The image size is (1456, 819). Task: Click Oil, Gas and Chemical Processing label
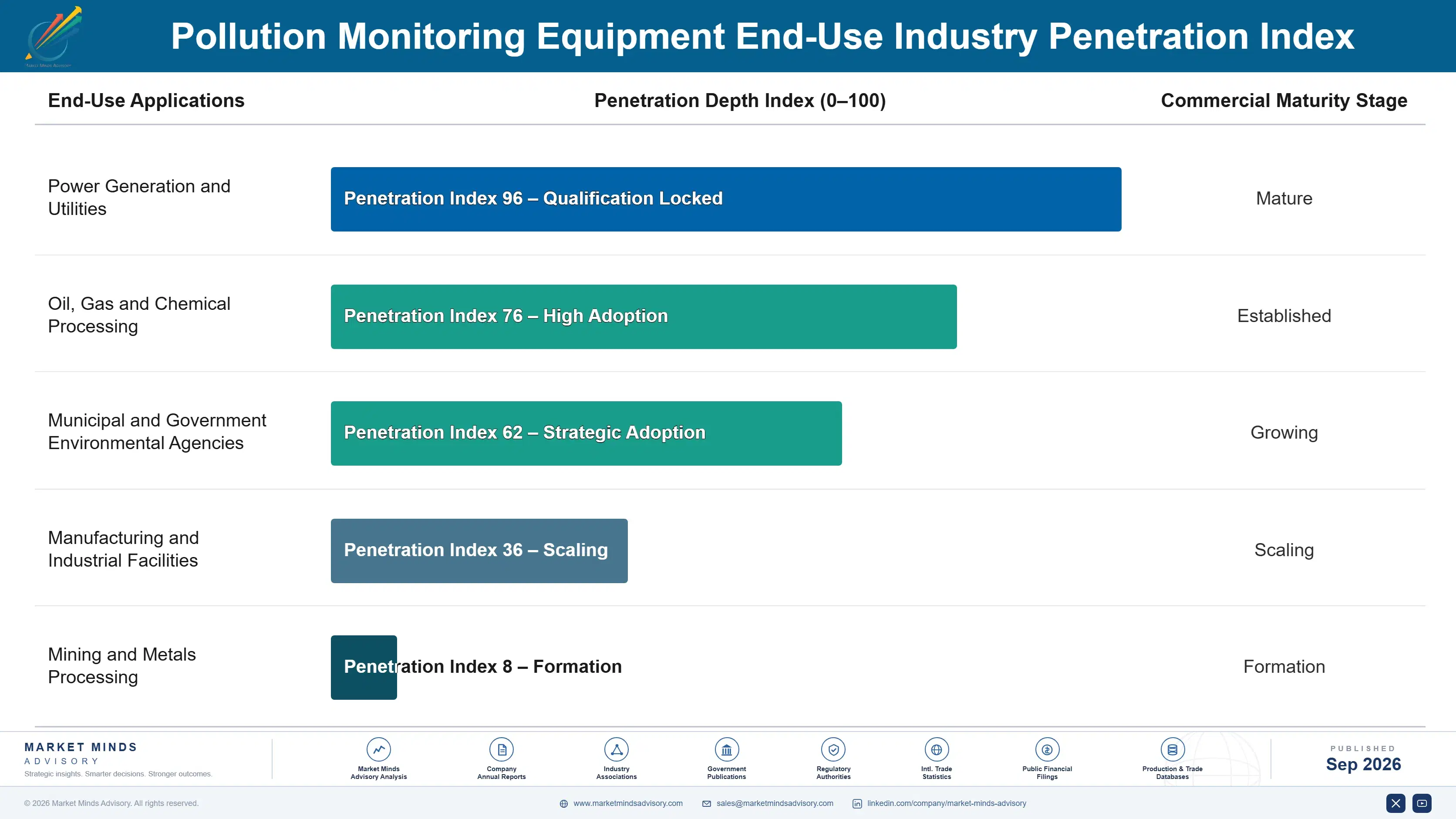coord(139,315)
